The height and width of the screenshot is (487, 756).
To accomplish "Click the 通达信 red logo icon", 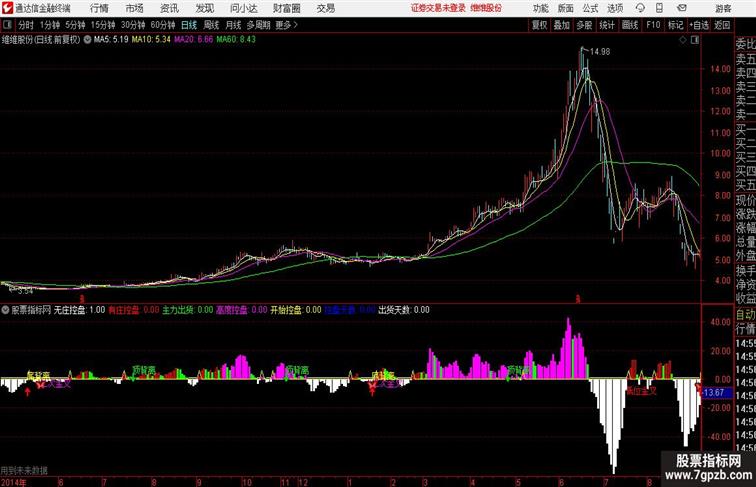I will coord(7,8).
